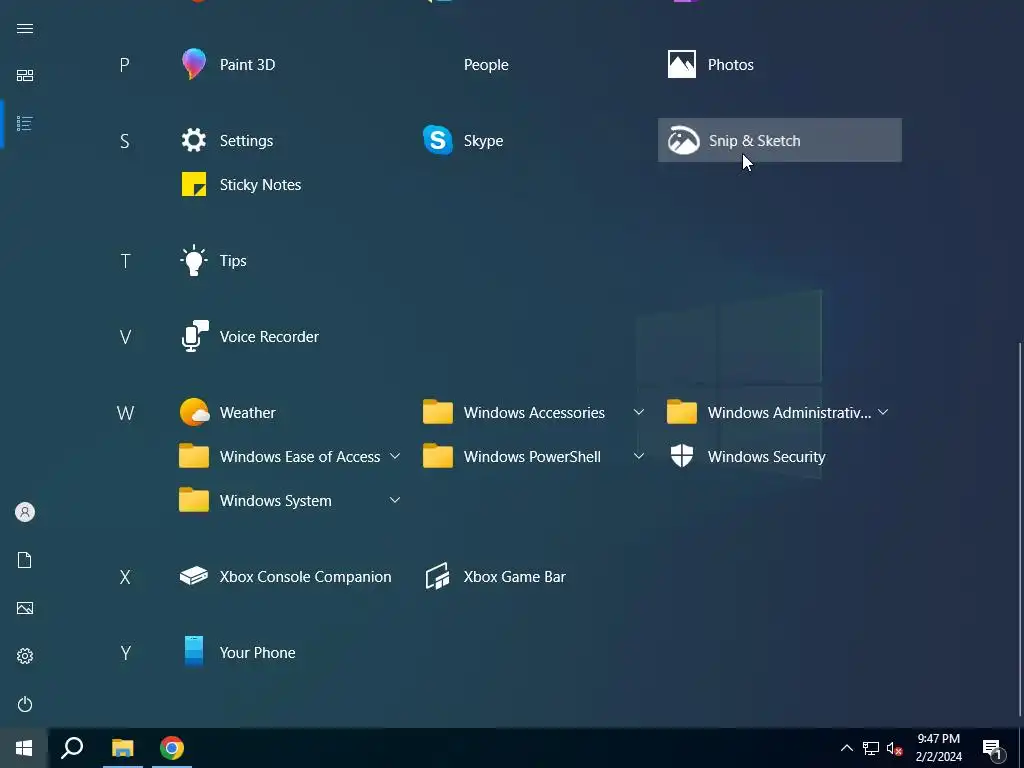
Task: Open File Explorer from taskbar
Action: coord(122,748)
